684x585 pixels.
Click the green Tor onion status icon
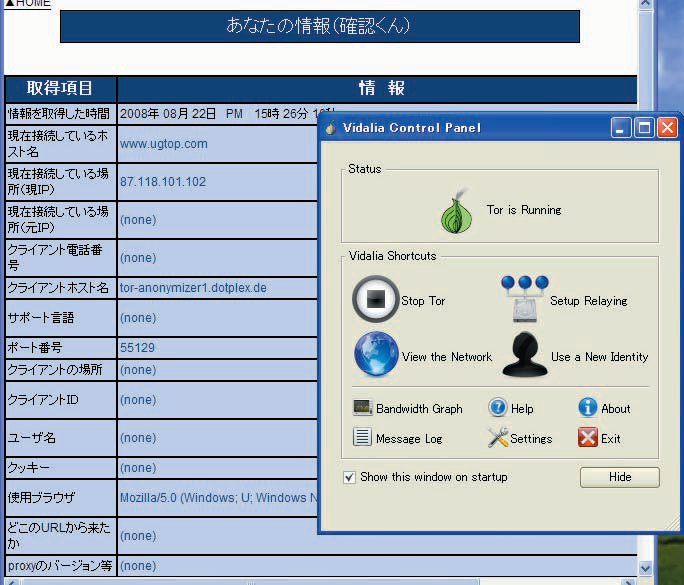(x=456, y=211)
